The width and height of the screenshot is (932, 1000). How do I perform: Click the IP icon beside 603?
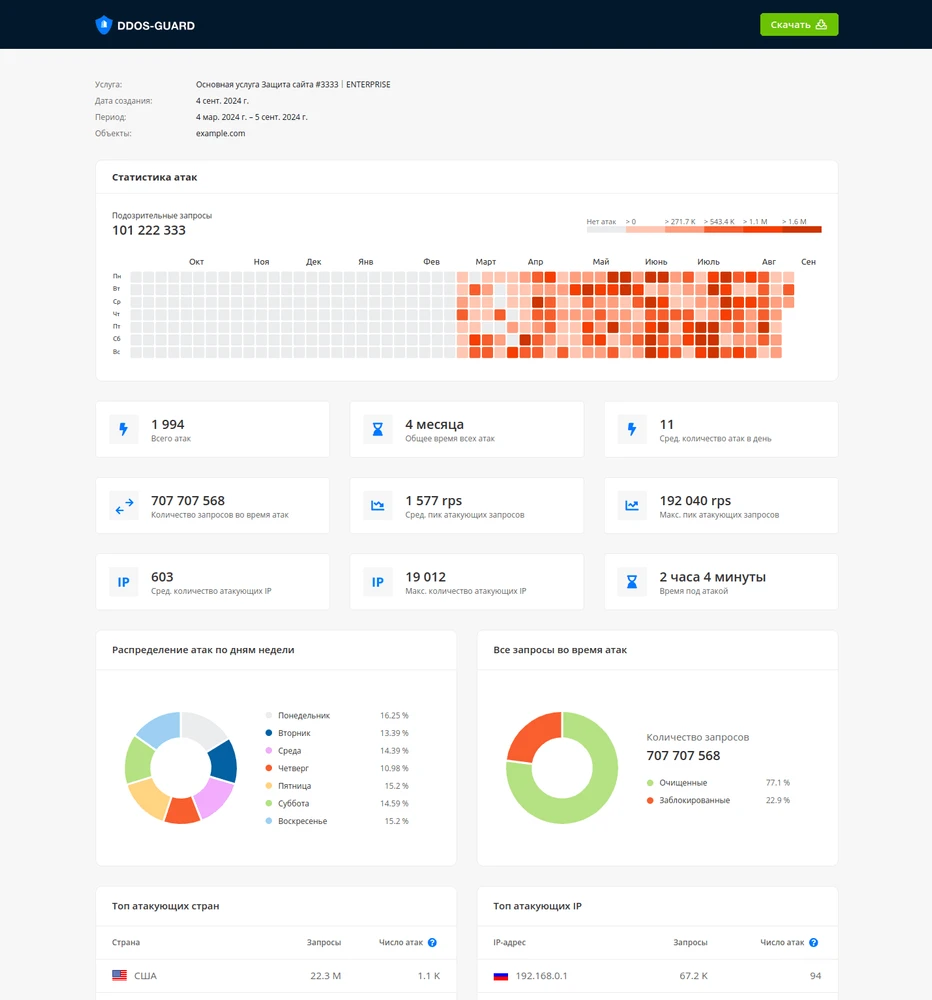point(124,582)
